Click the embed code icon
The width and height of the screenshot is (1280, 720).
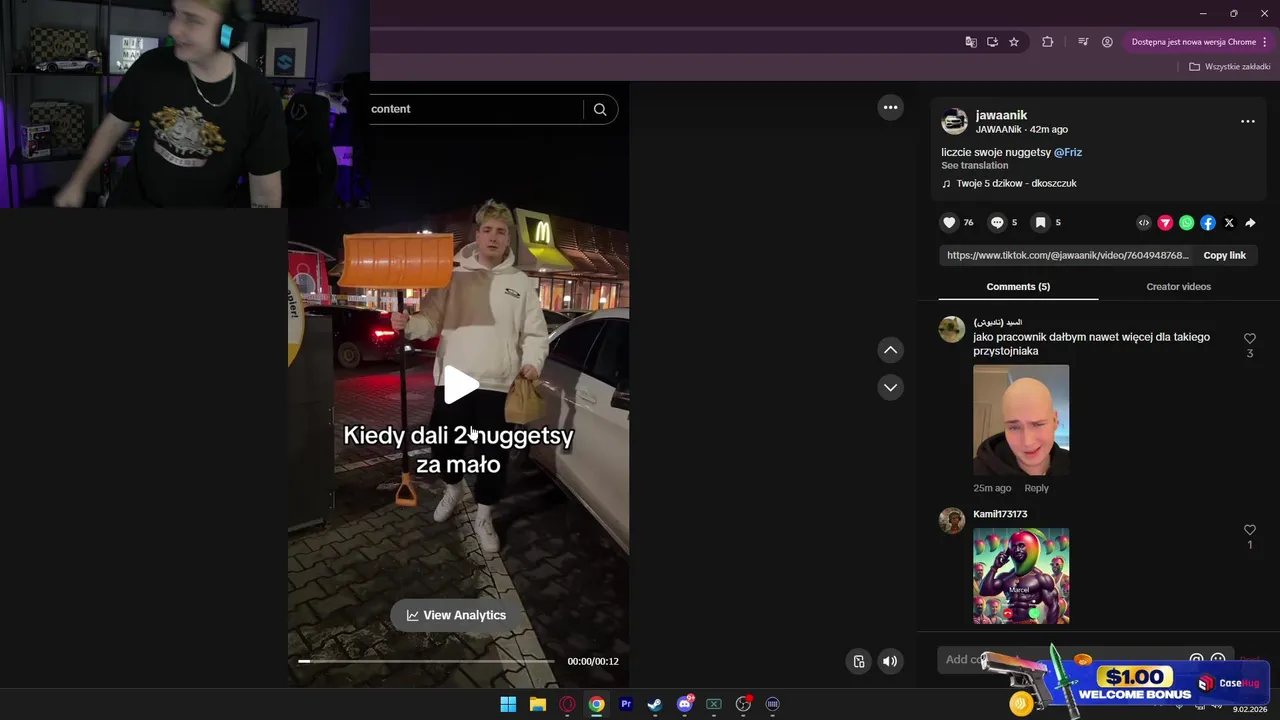(1144, 223)
